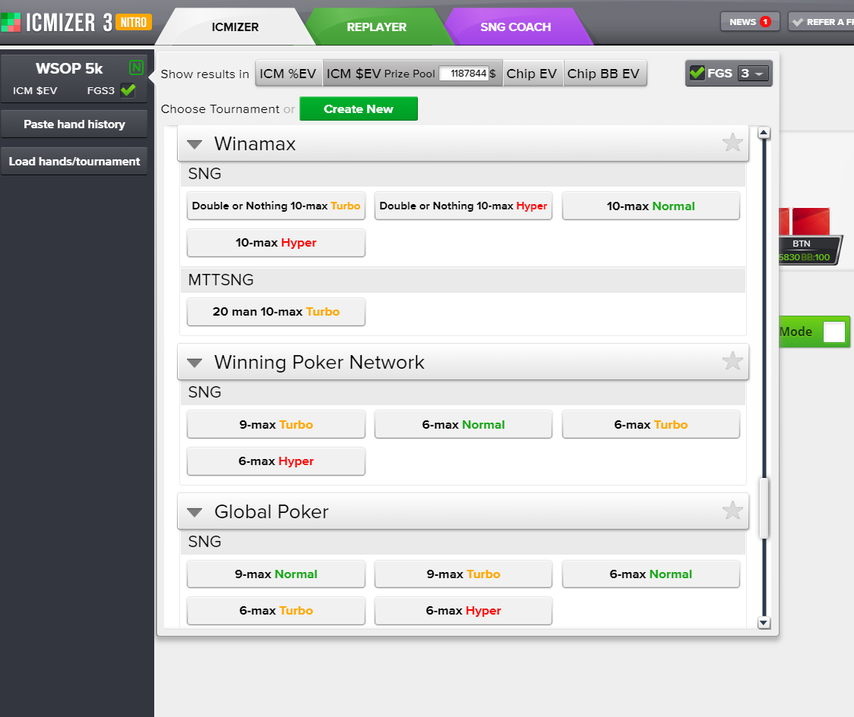The height and width of the screenshot is (717, 854).
Task: Click the Create New tournament button
Action: pyautogui.click(x=358, y=109)
